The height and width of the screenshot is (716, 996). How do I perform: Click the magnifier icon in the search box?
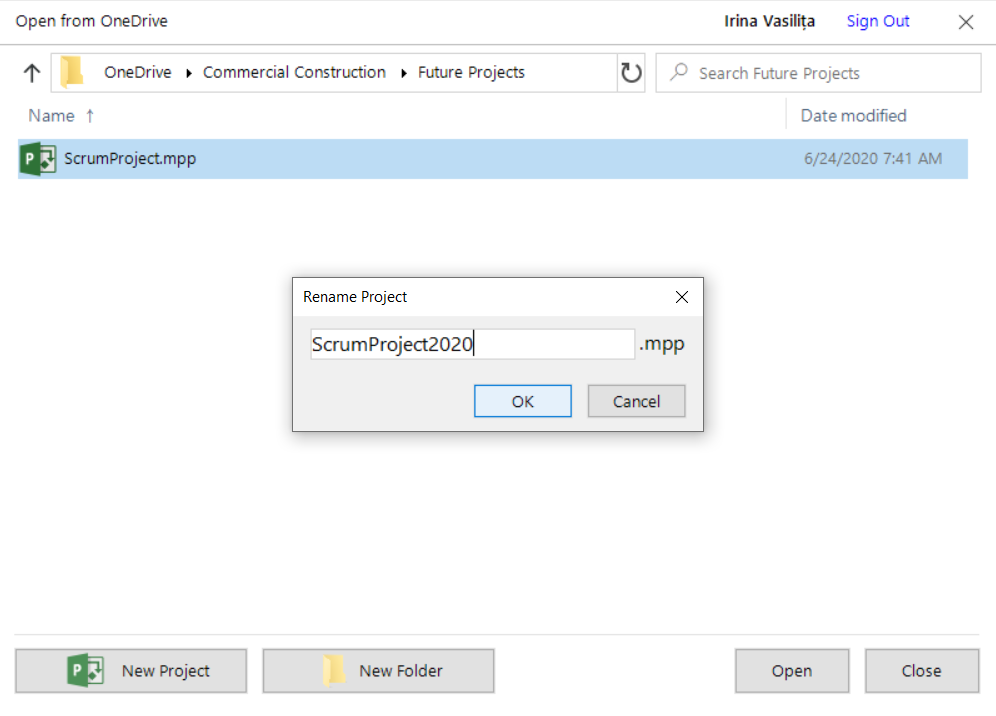tap(679, 73)
